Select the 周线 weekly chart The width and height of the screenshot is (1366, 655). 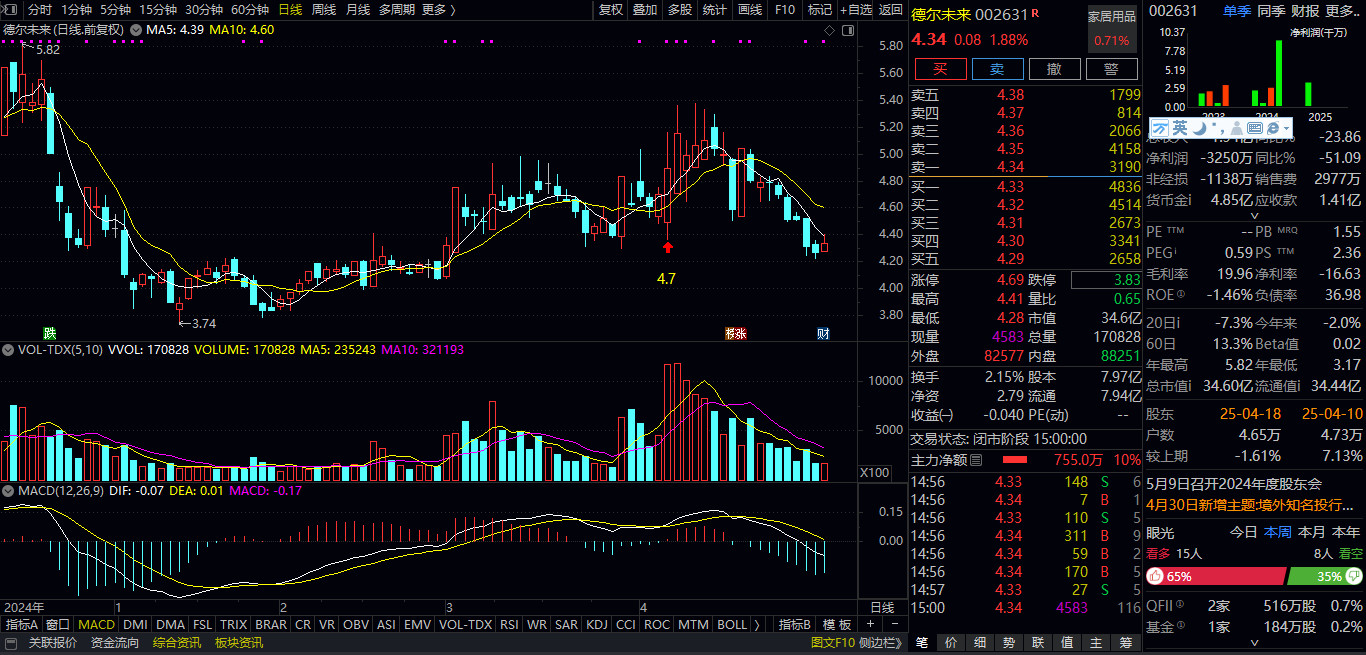324,10
